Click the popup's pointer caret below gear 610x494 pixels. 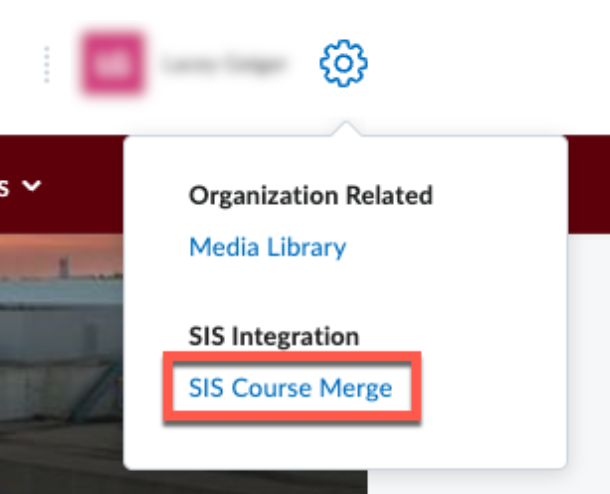click(343, 129)
